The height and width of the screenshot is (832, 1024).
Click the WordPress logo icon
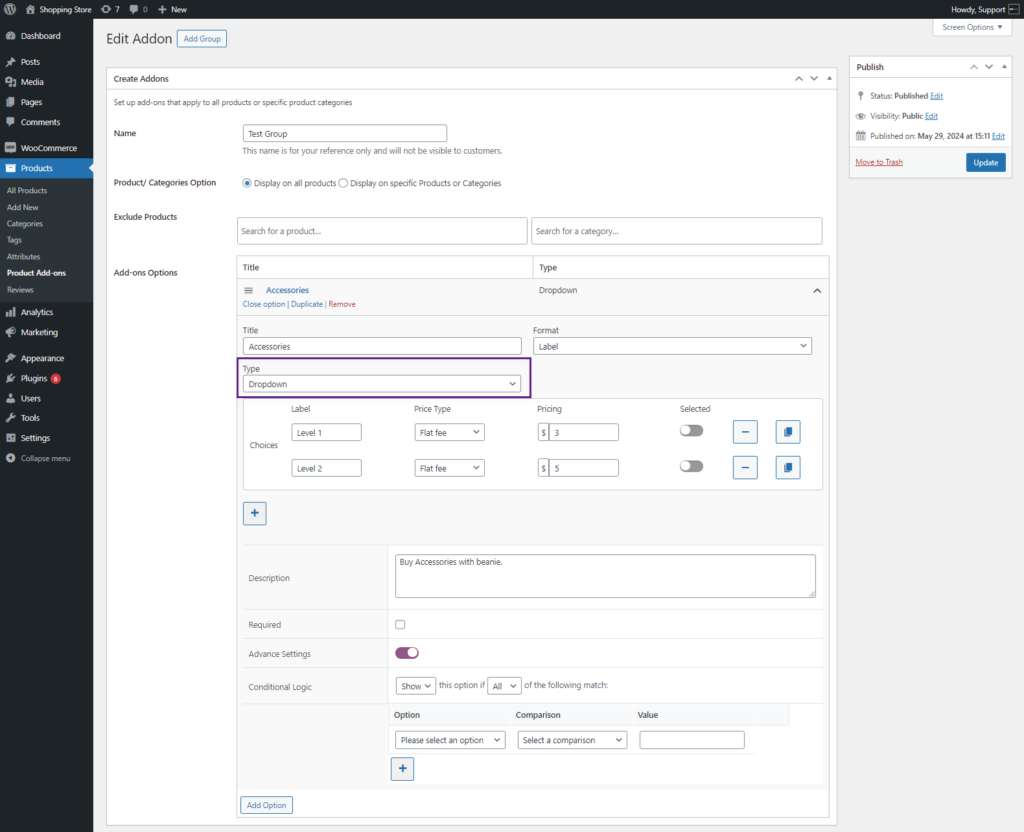tap(10, 9)
